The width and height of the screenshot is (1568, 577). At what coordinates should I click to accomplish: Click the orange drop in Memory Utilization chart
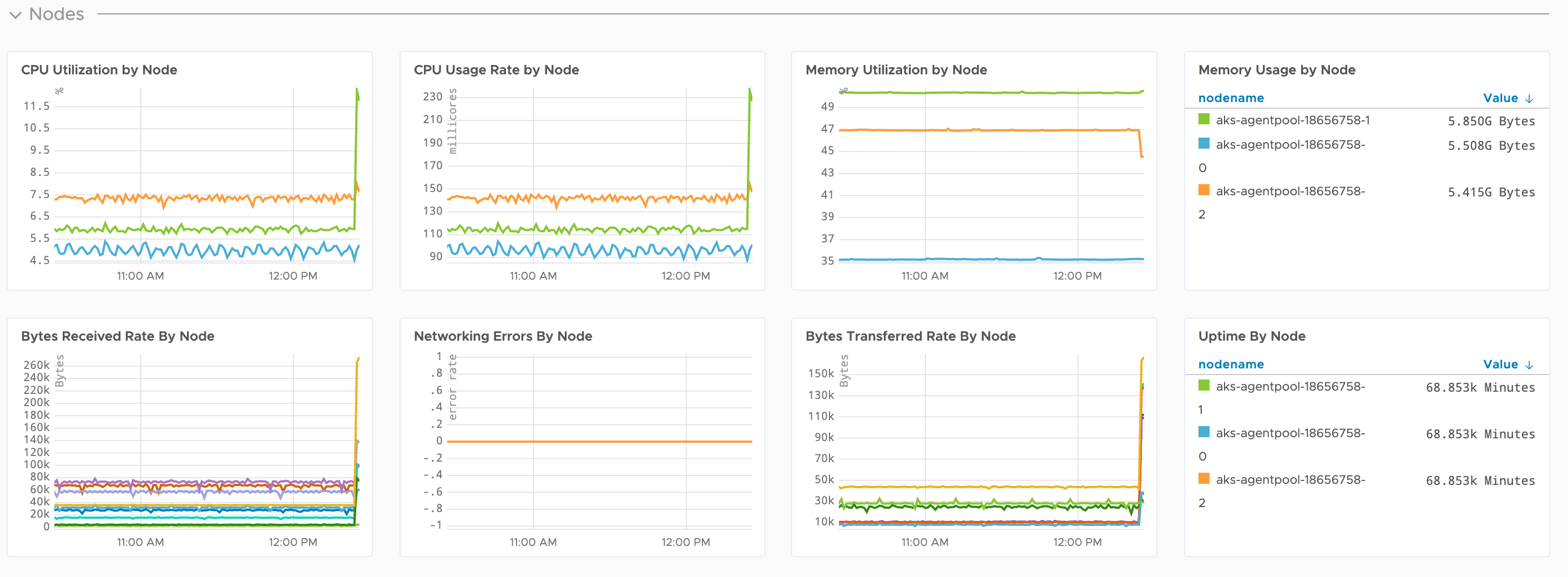[1141, 144]
